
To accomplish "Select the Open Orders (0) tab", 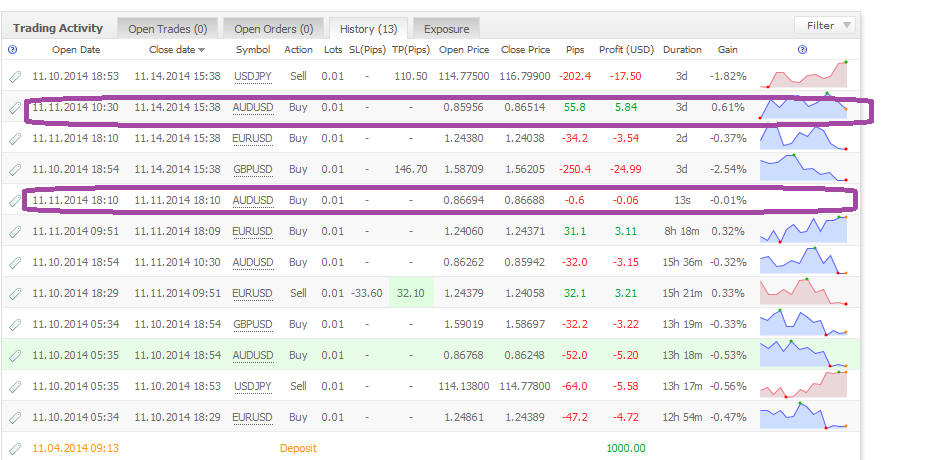I will tap(274, 28).
